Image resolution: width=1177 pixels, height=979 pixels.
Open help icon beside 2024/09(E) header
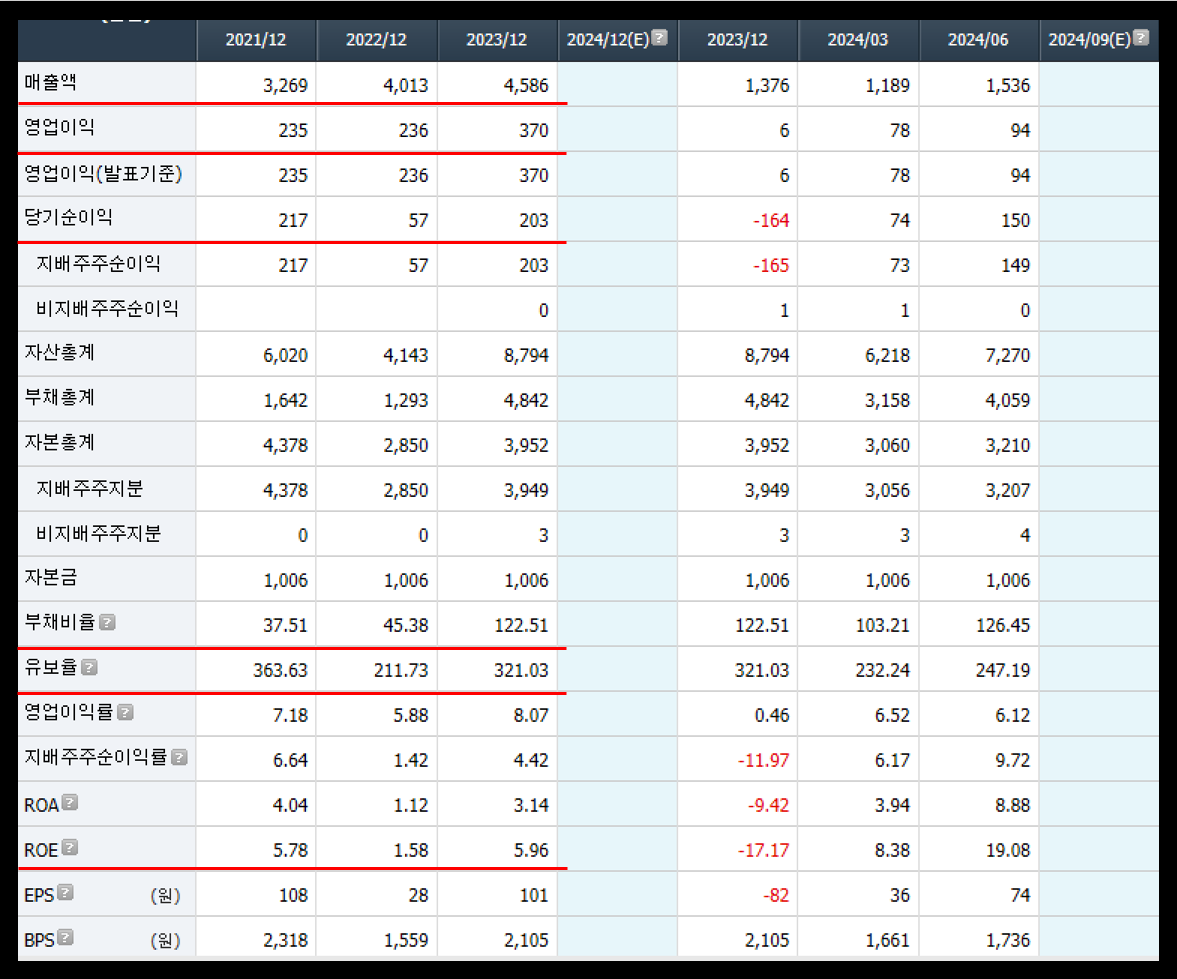[1140, 38]
